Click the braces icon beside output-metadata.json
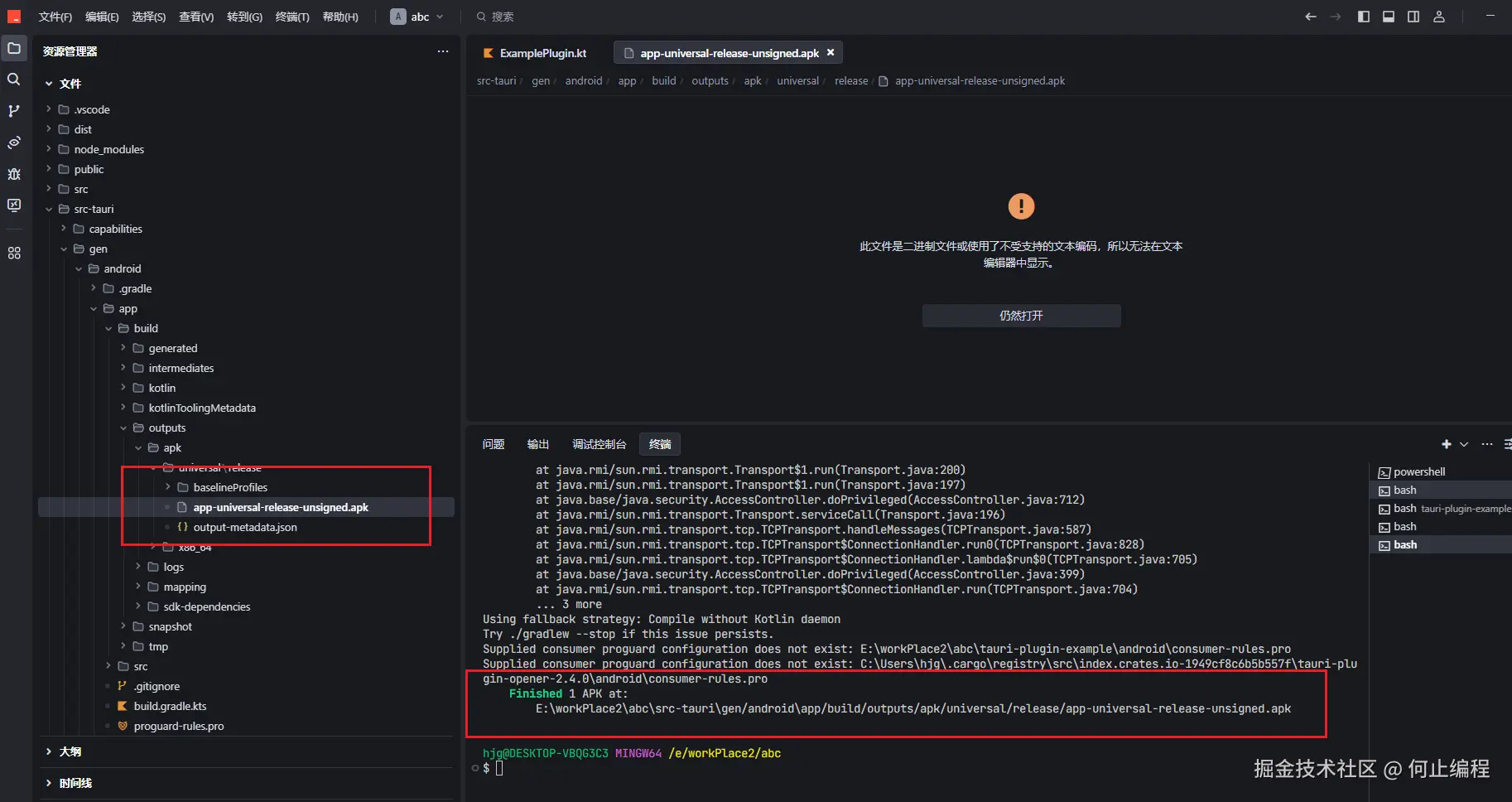The image size is (1512, 802). (182, 527)
